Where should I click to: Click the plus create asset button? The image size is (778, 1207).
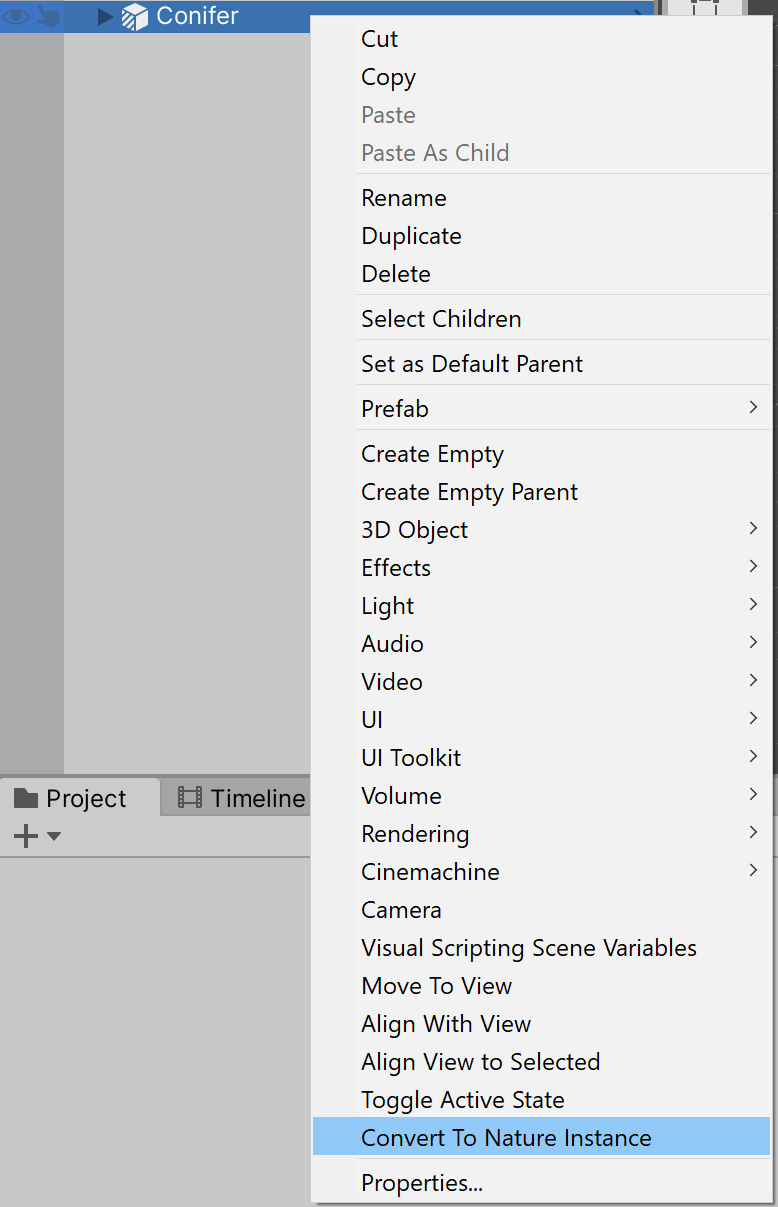tap(26, 836)
